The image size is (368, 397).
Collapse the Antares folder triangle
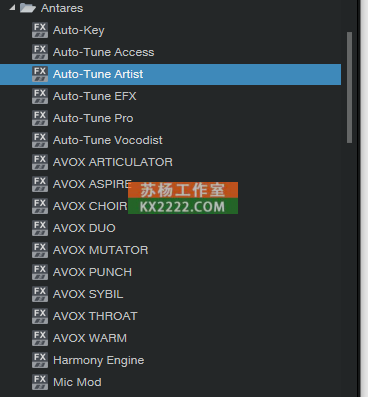12,8
